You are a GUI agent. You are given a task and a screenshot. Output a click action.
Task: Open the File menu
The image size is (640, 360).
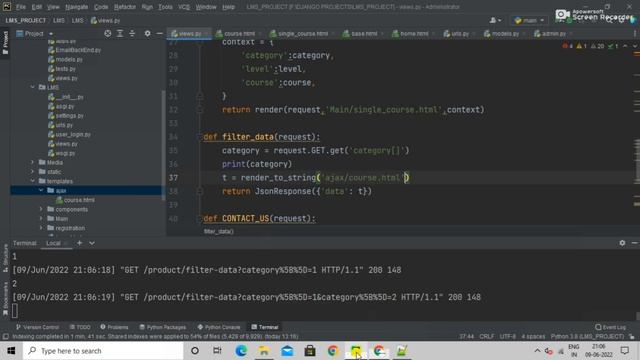pos(21,7)
